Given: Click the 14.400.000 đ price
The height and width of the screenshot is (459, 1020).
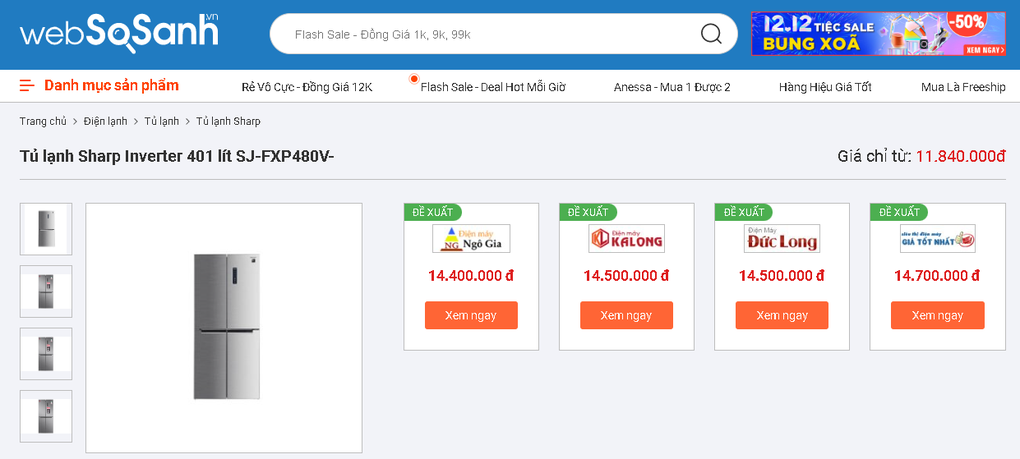Looking at the screenshot, I should click(471, 276).
